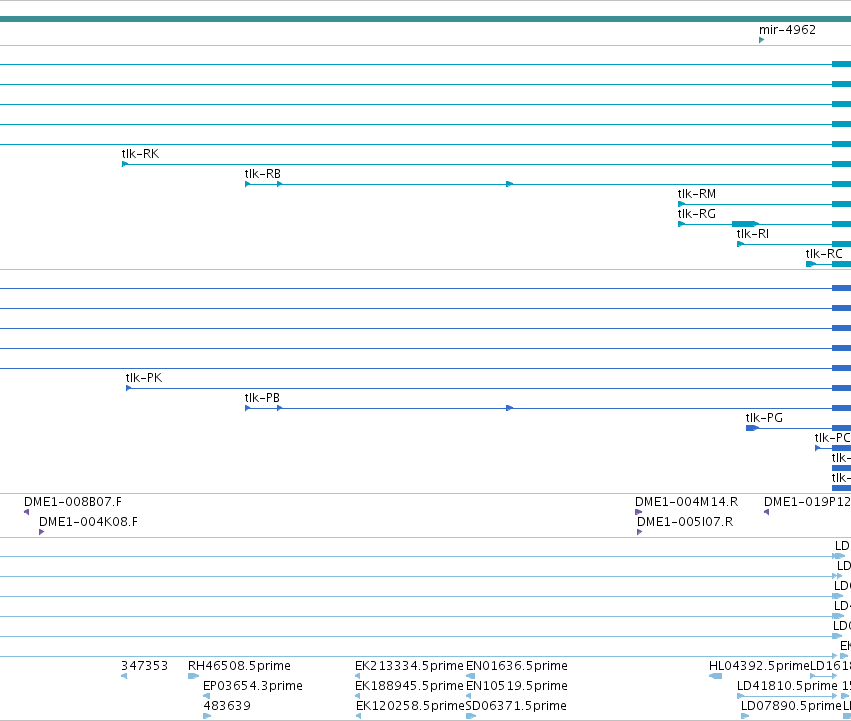The width and height of the screenshot is (851, 721).
Task: Click the HL04392.5prime arrow glyph
Action: coord(715,676)
